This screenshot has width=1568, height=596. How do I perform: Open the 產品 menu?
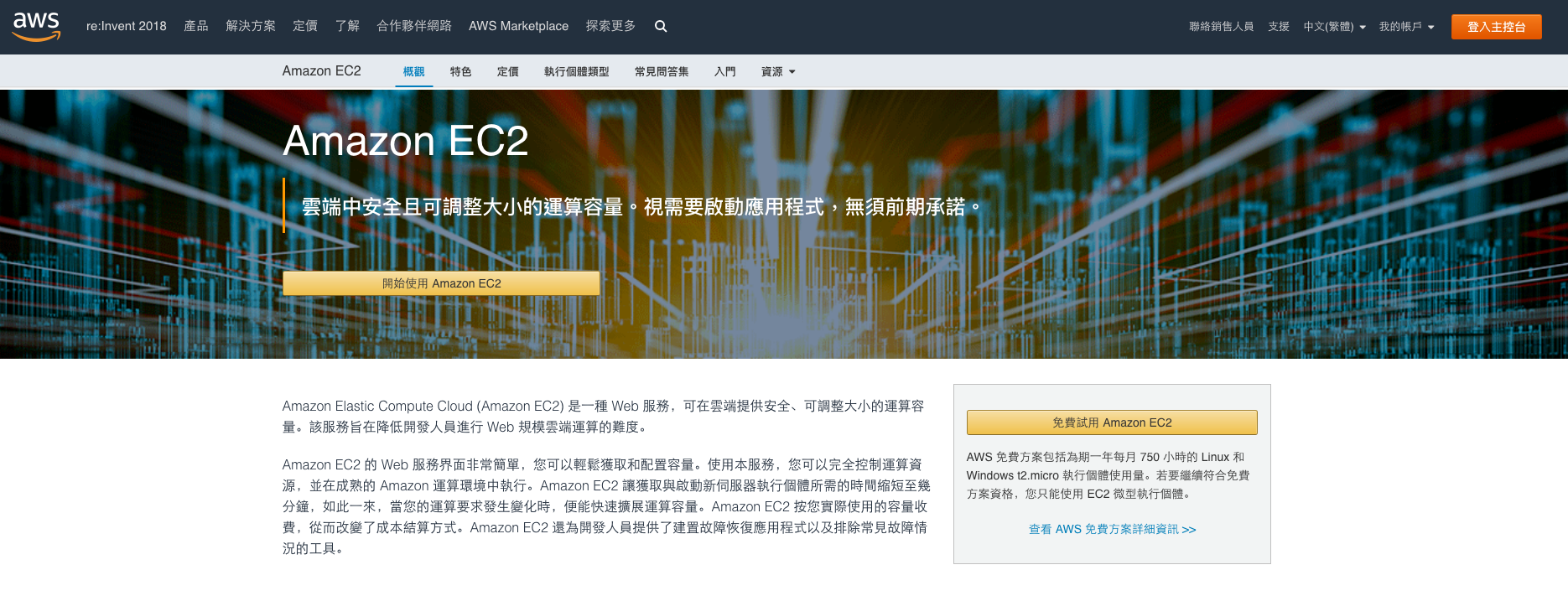coord(196,26)
